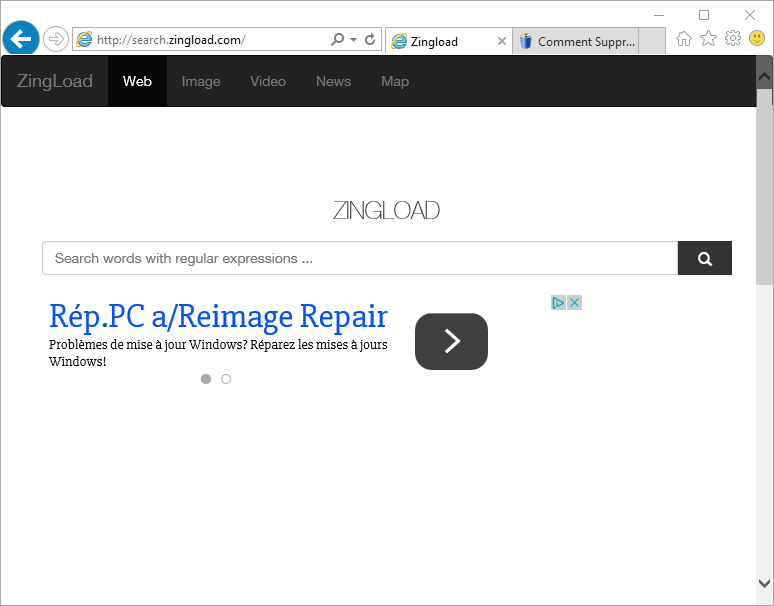Click the ZingLoad brand link
The height and width of the screenshot is (606, 774).
[x=55, y=81]
